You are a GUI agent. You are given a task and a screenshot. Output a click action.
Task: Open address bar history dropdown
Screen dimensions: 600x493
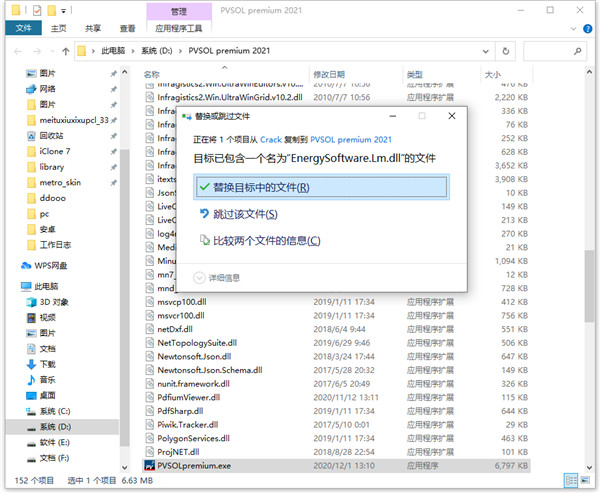click(x=486, y=51)
